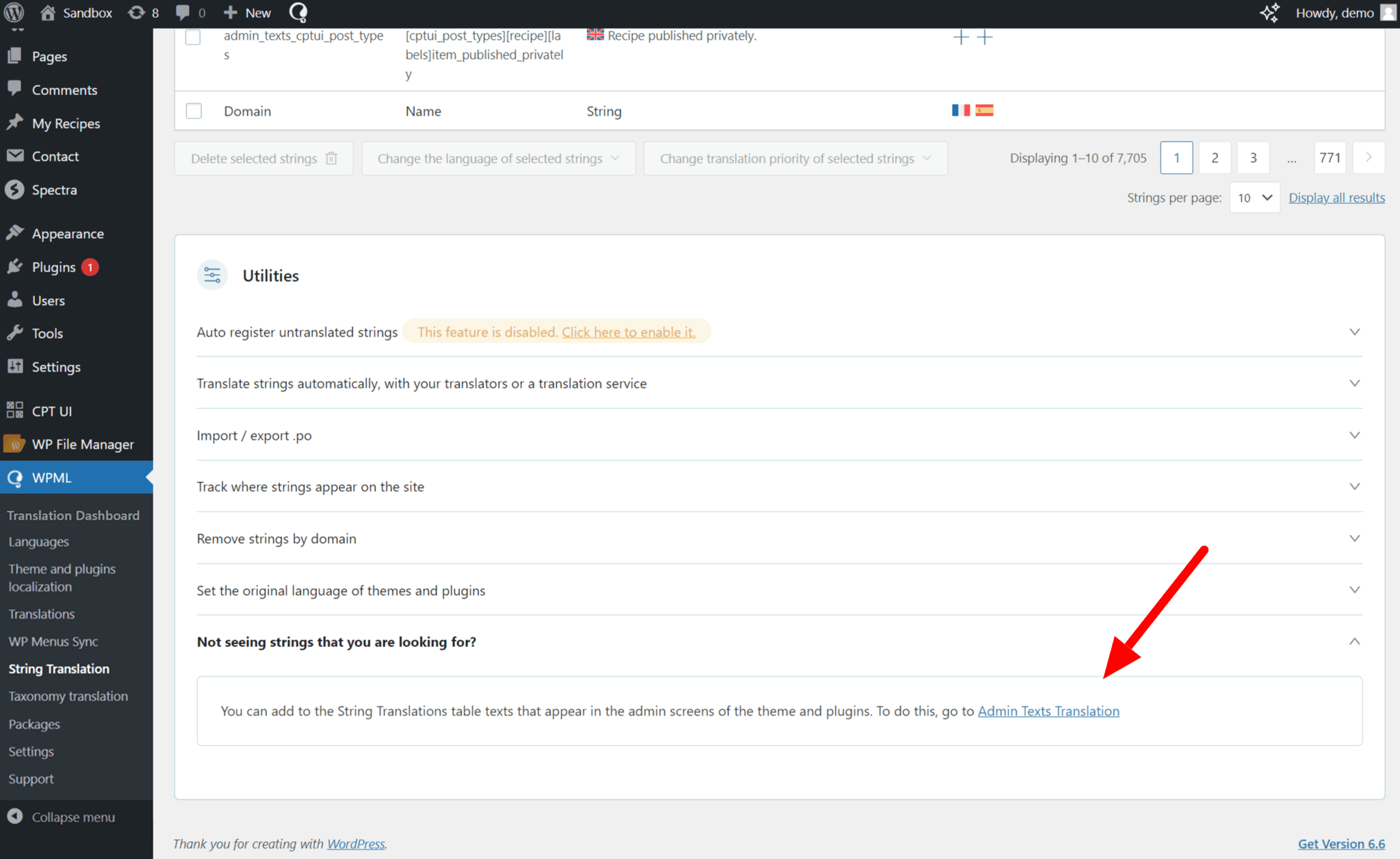
Task: Click the CPT UI grid icon
Action: pyautogui.click(x=15, y=410)
